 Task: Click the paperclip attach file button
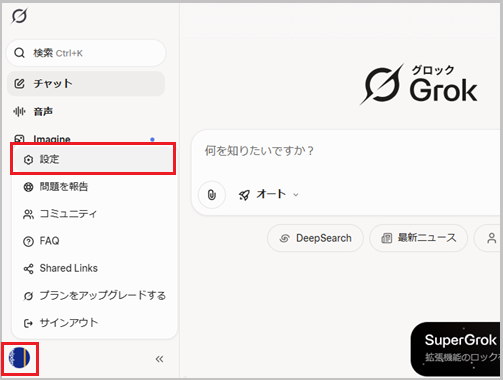click(x=212, y=195)
